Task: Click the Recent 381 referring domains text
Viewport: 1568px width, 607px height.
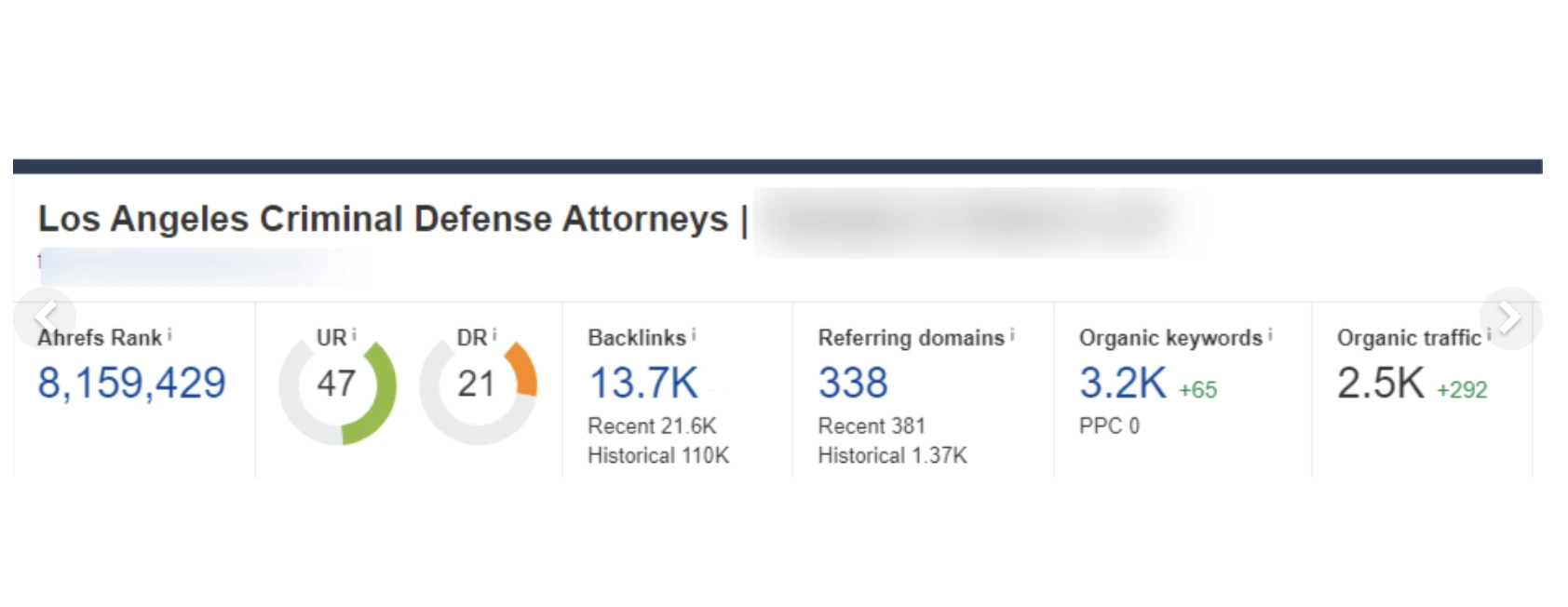Action: click(x=872, y=425)
